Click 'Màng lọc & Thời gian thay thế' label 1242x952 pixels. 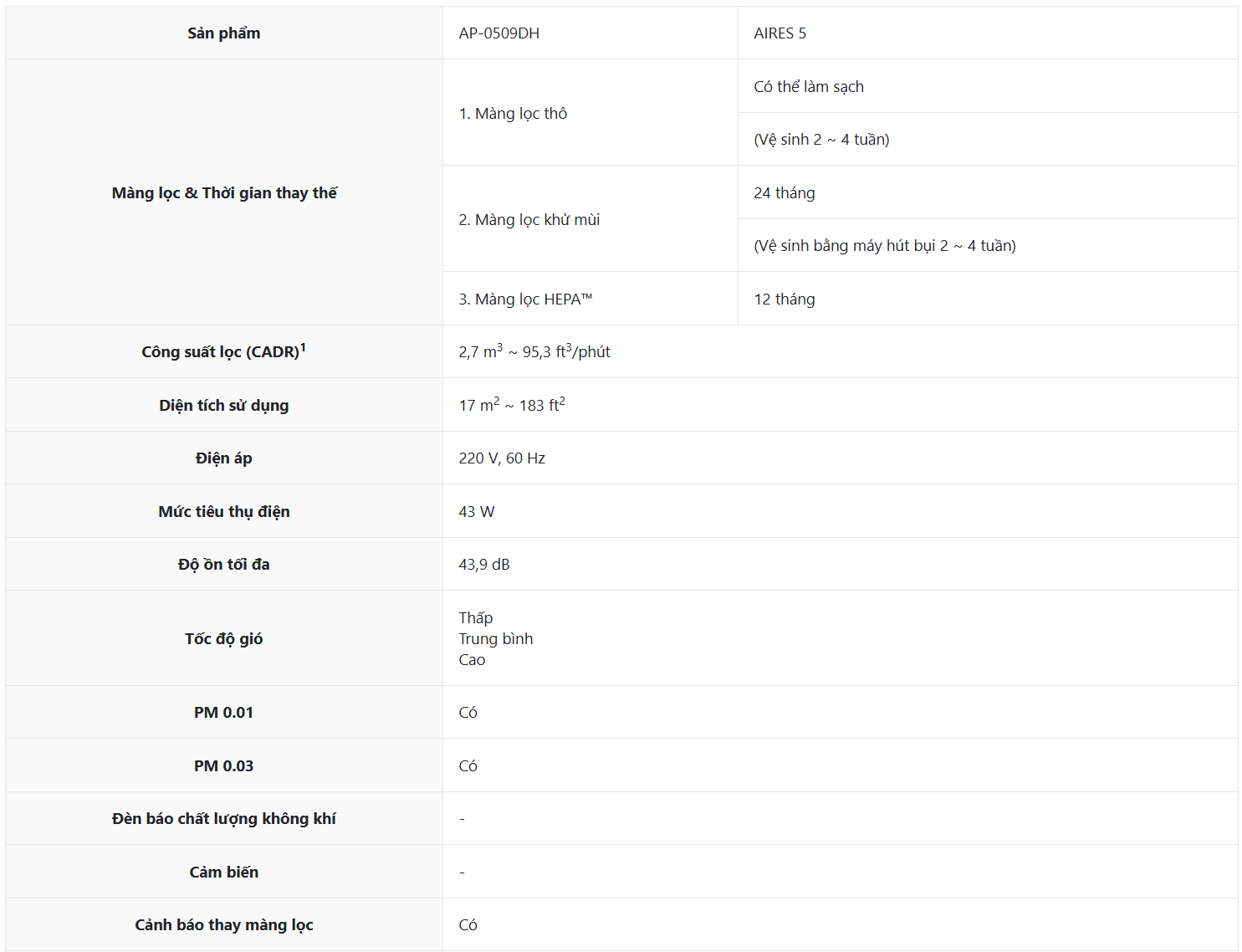(x=223, y=193)
